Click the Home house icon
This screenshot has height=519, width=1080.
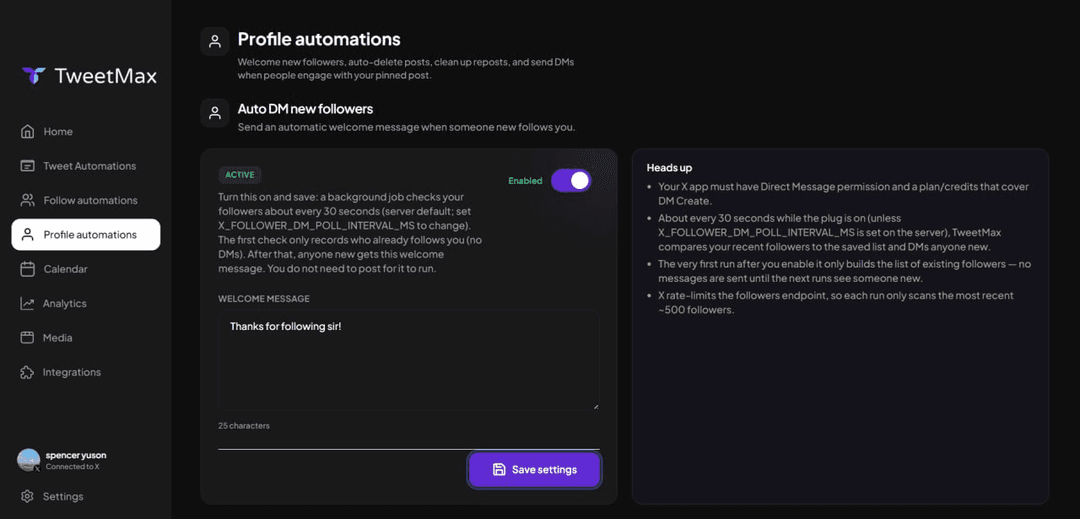[28, 131]
